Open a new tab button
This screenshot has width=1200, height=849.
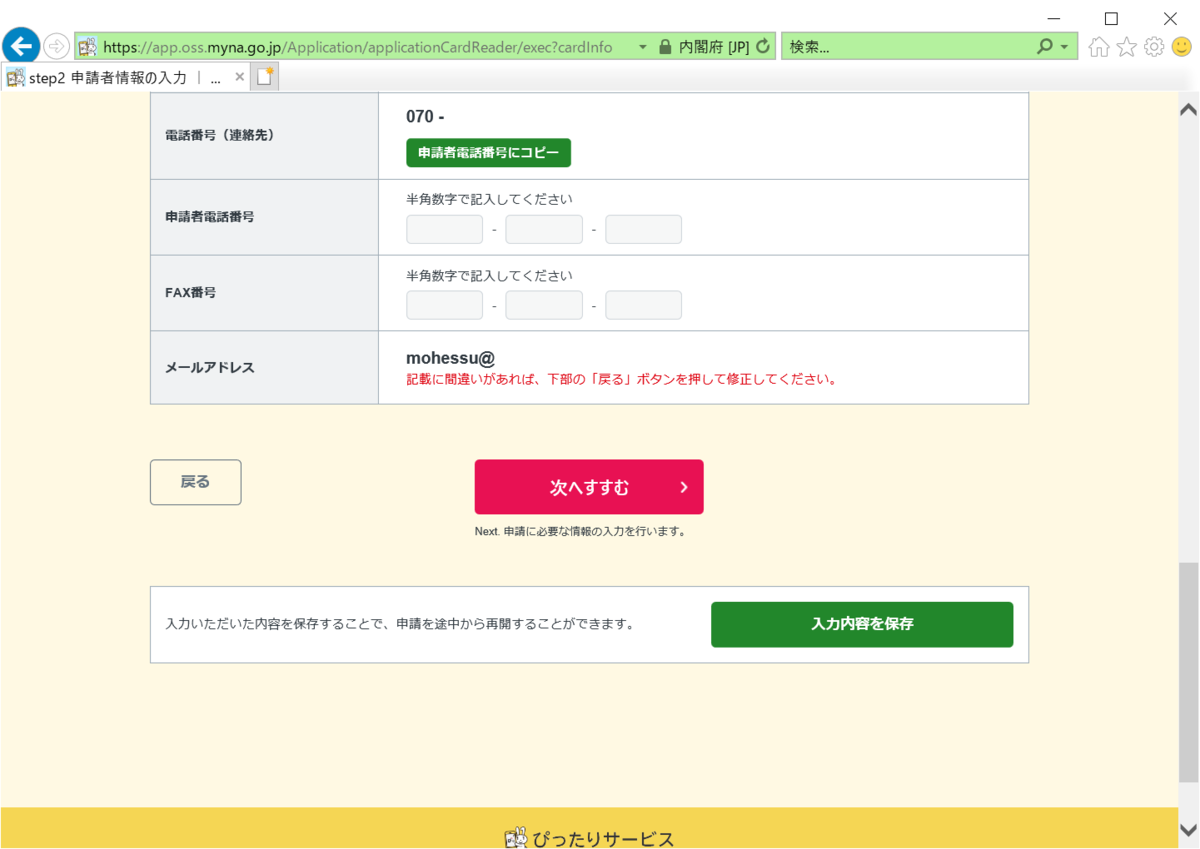tap(265, 77)
